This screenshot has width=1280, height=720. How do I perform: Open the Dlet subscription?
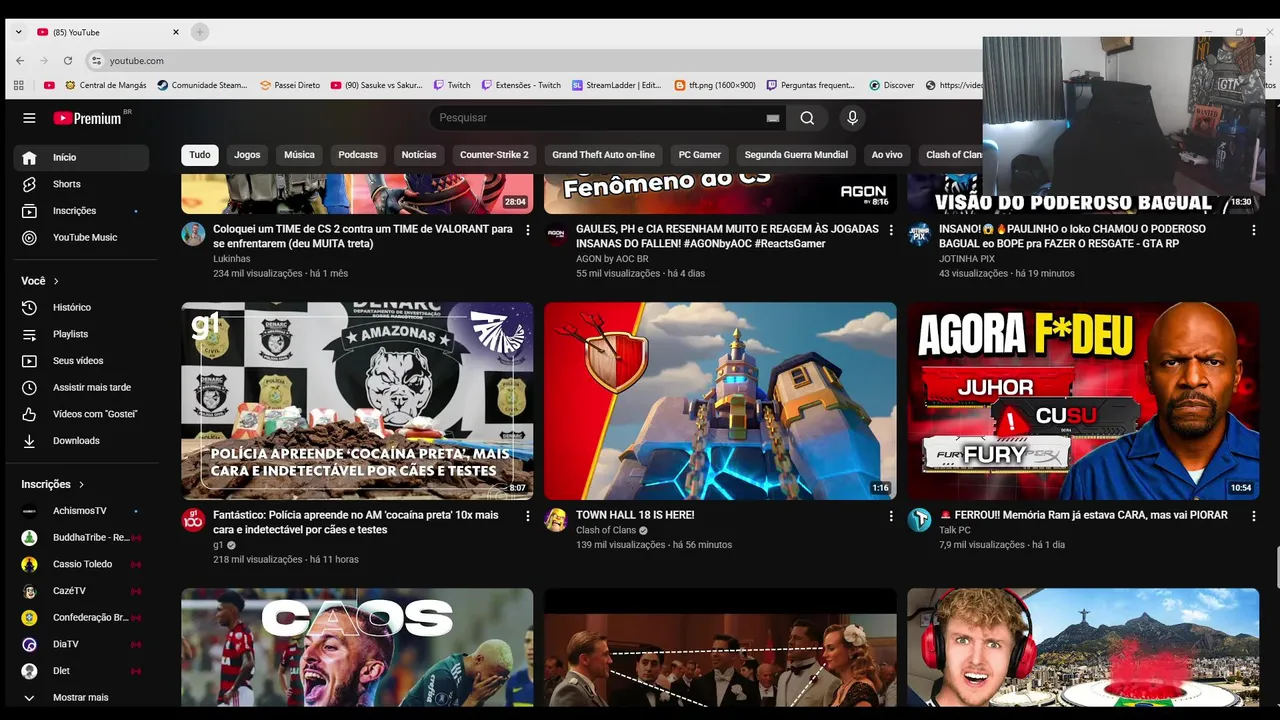coord(81,671)
